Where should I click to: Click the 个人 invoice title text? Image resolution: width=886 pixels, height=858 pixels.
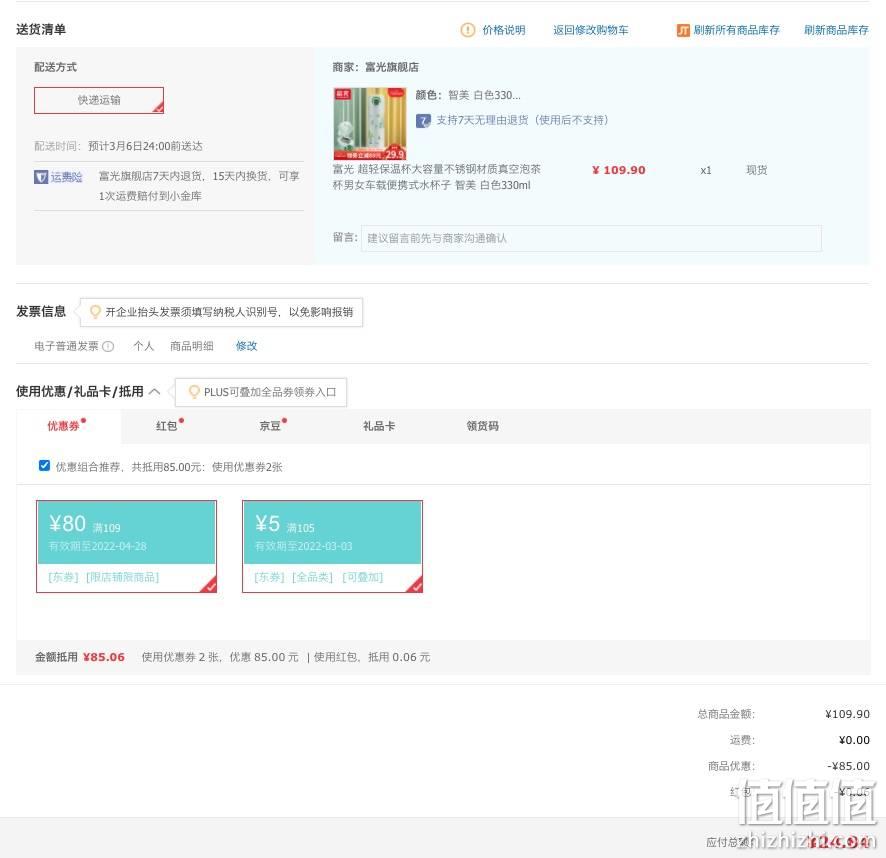tap(144, 346)
